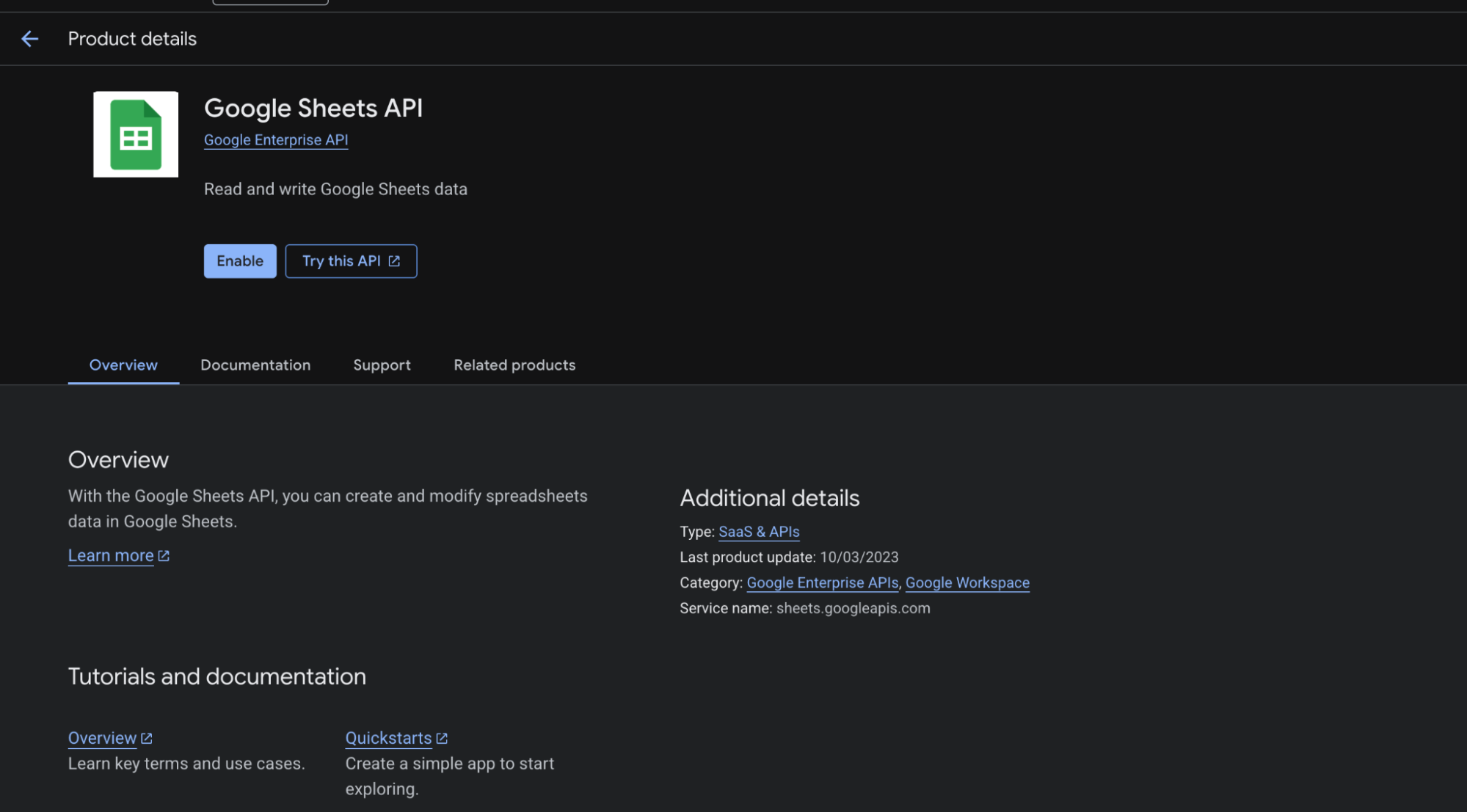Viewport: 1467px width, 812px height.
Task: Click 'Read and write Google Sheets data' text
Action: click(335, 189)
